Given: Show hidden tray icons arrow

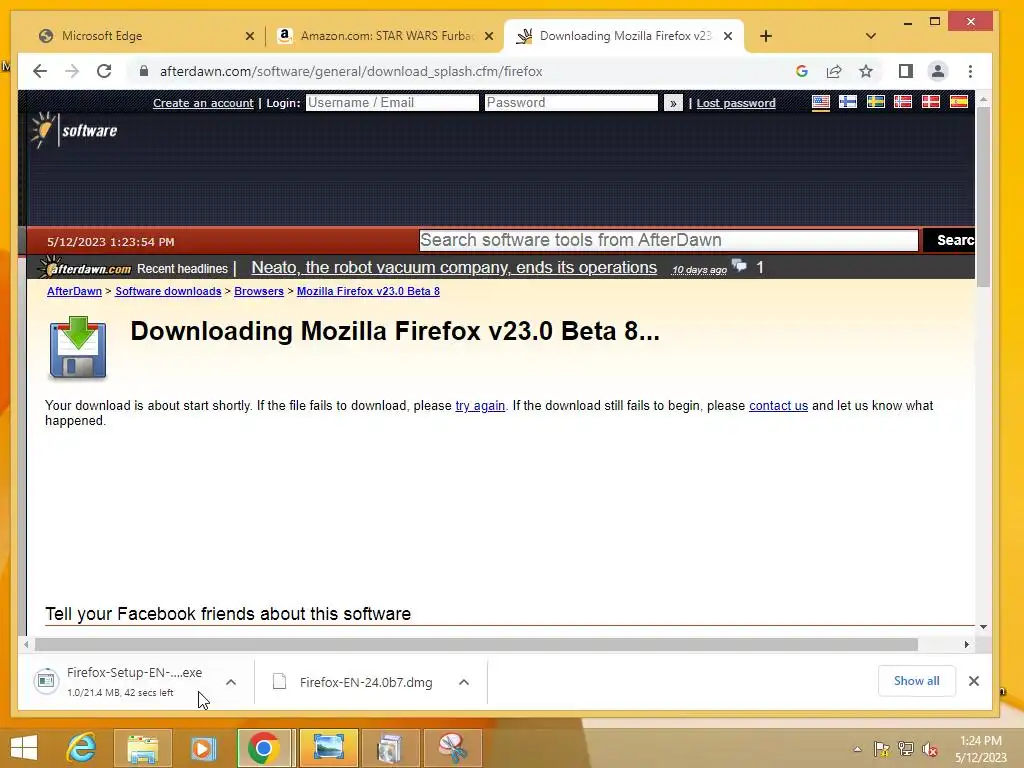Looking at the screenshot, I should click(x=857, y=749).
